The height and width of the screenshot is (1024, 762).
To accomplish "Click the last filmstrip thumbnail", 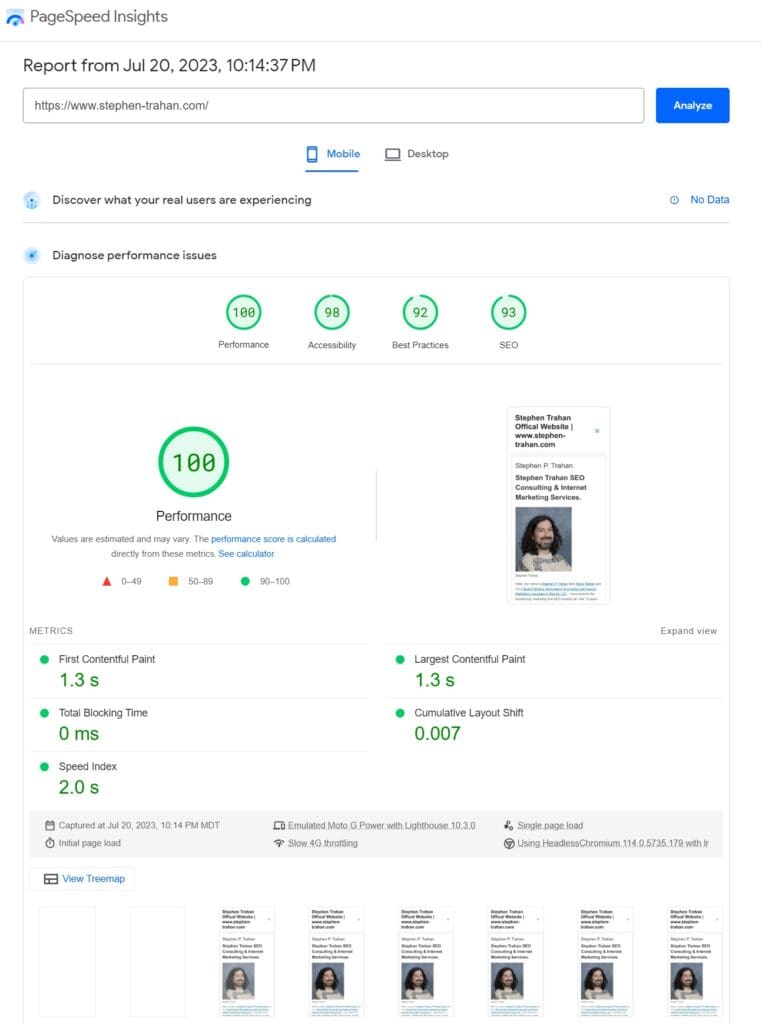I will (x=695, y=961).
